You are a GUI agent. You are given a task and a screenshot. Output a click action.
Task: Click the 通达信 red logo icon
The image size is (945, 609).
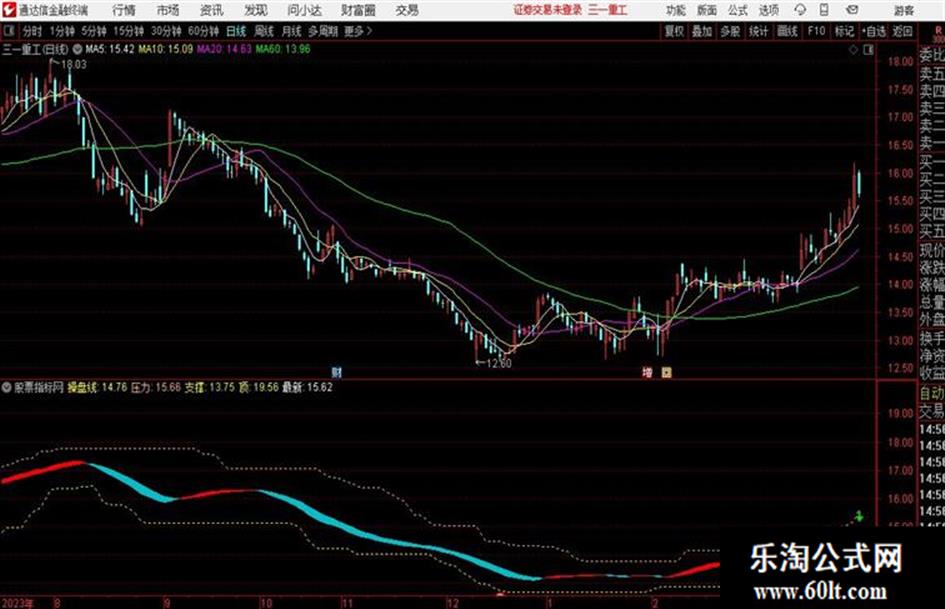pyautogui.click(x=8, y=10)
